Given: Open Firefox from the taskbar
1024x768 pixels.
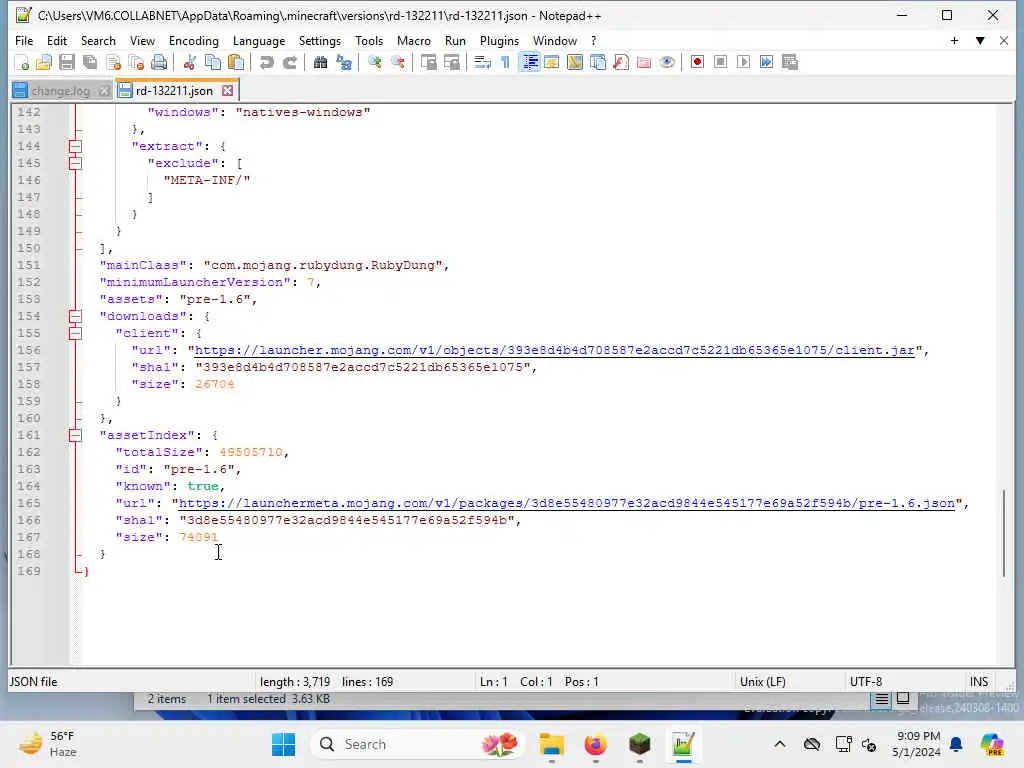Looking at the screenshot, I should coord(596,744).
